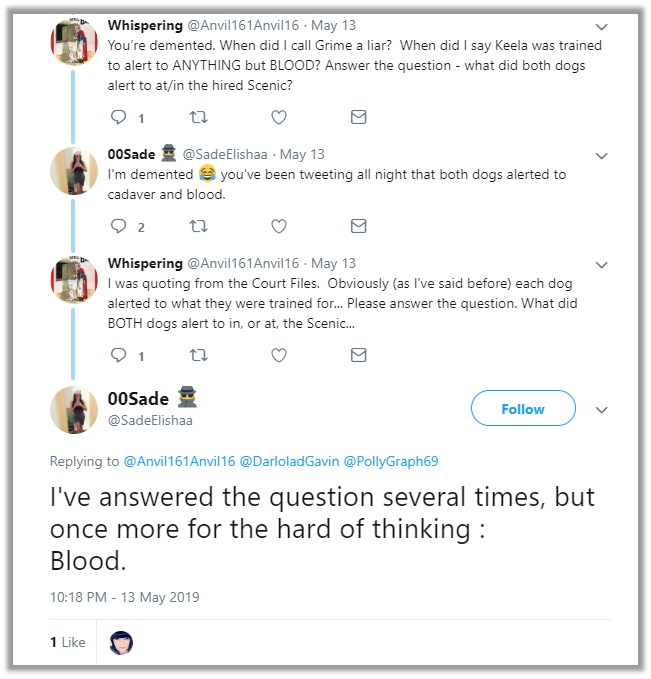Retweet the 'Court Files' tweet

tap(199, 355)
